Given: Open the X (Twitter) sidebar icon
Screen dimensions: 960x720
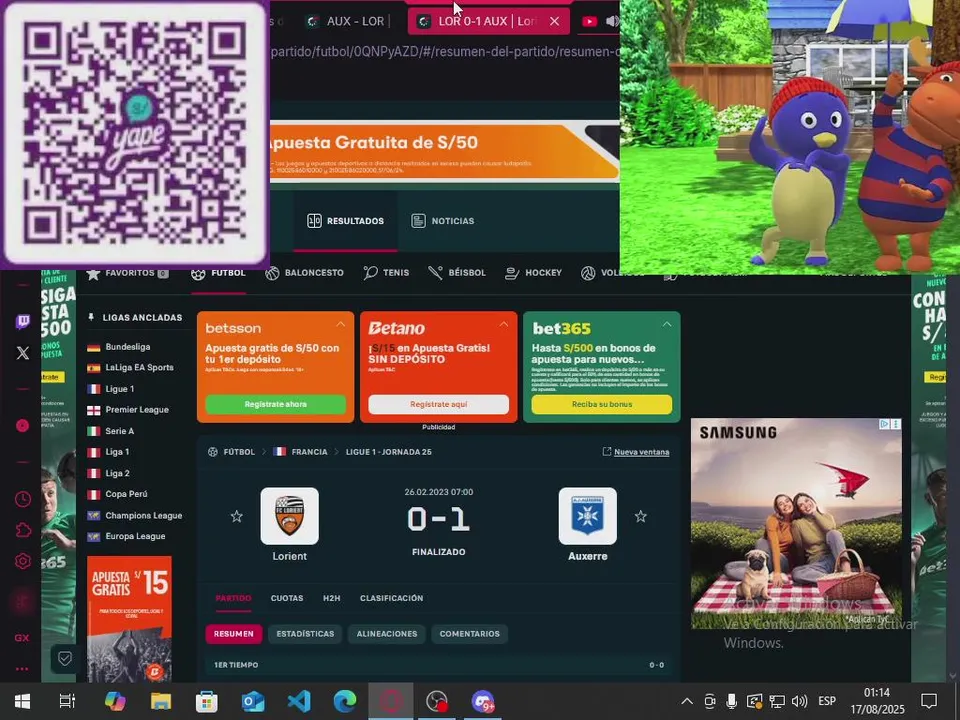Looking at the screenshot, I should click(x=23, y=353).
